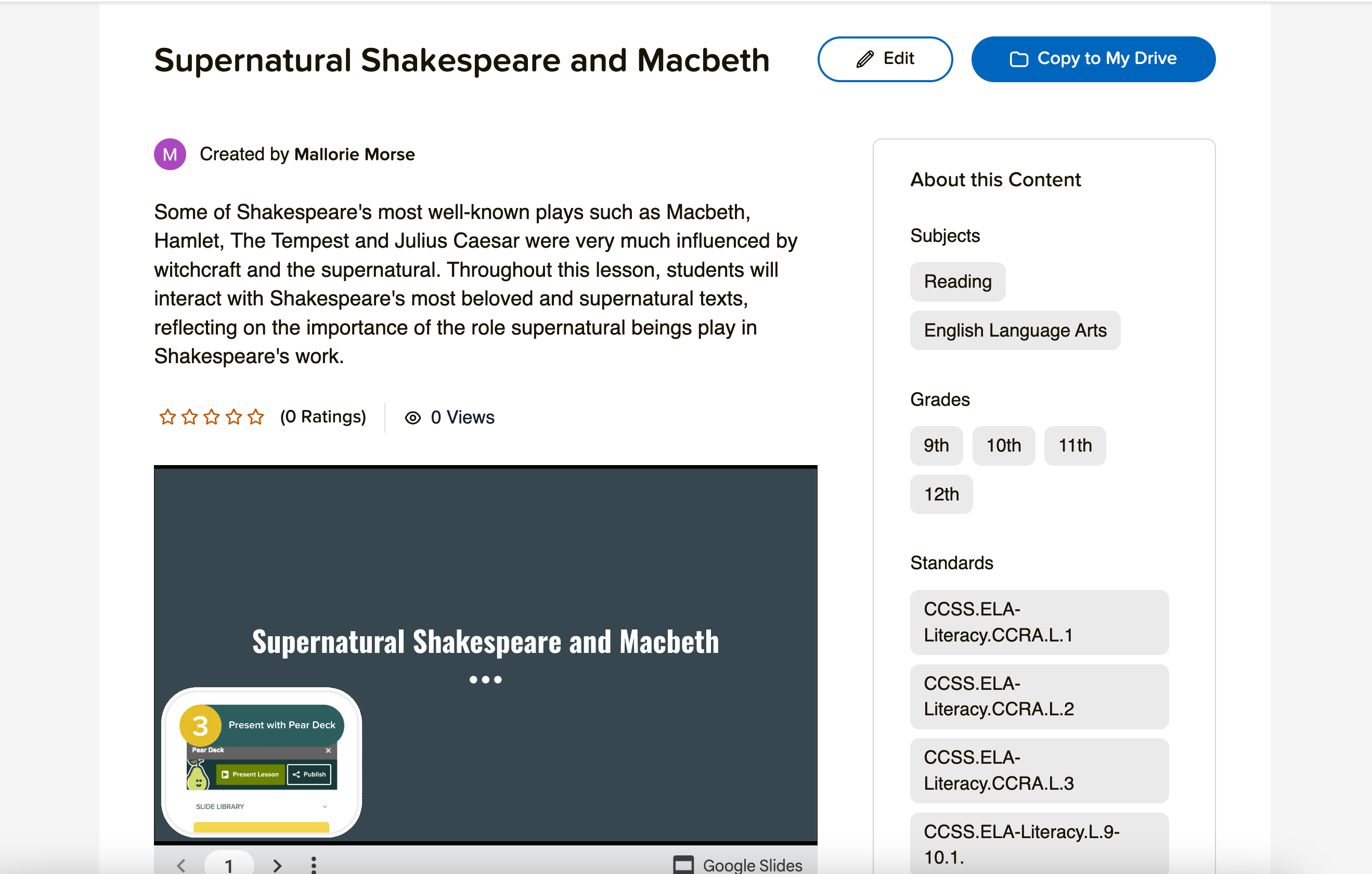This screenshot has width=1372, height=874.
Task: Rate the lesson five stars
Action: 256,417
